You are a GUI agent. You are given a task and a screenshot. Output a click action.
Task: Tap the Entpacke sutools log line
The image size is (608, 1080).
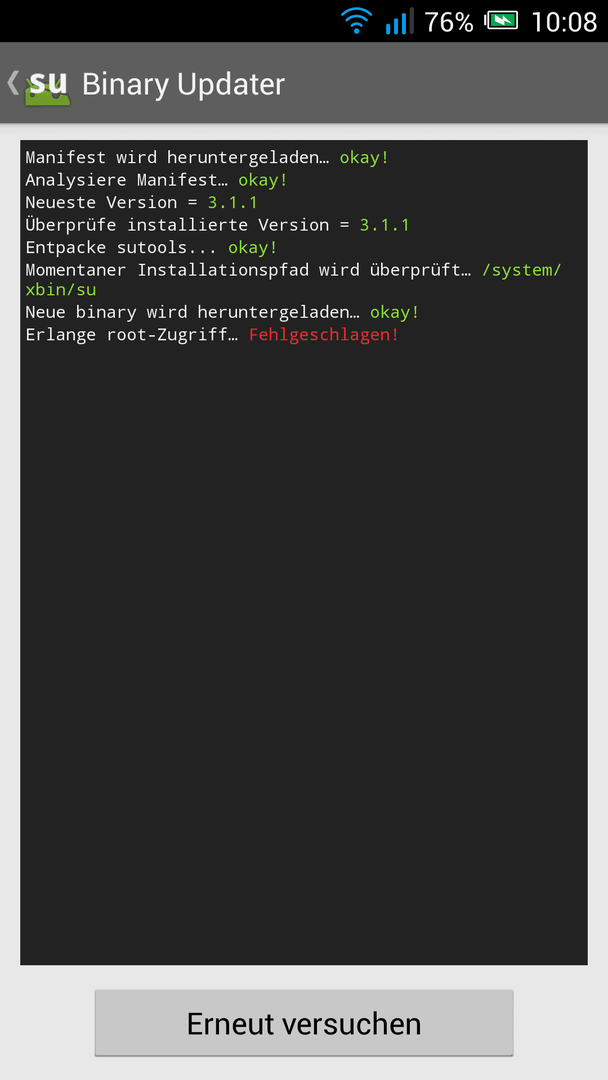tap(151, 247)
